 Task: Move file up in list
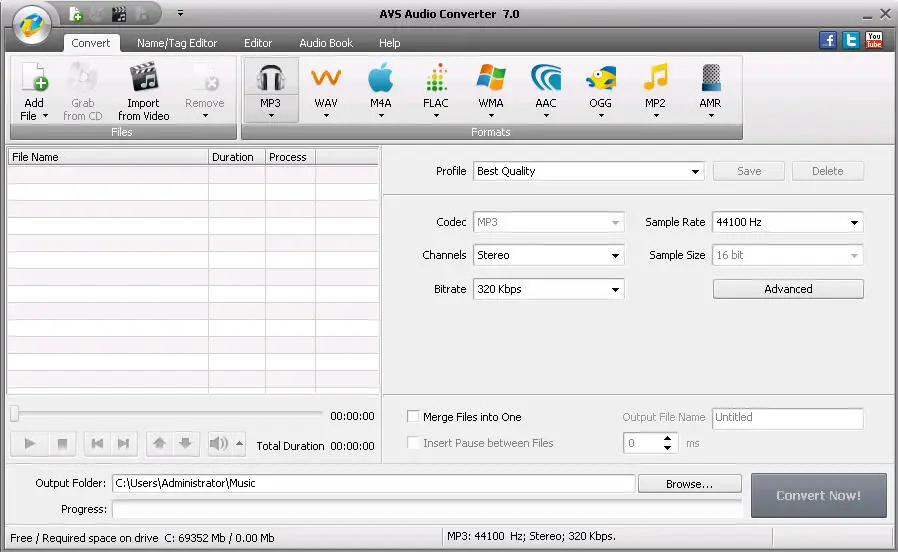coord(159,443)
